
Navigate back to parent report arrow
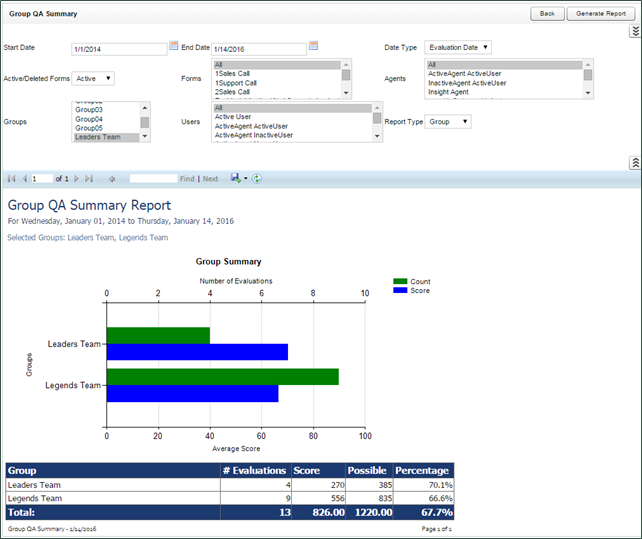[113, 178]
